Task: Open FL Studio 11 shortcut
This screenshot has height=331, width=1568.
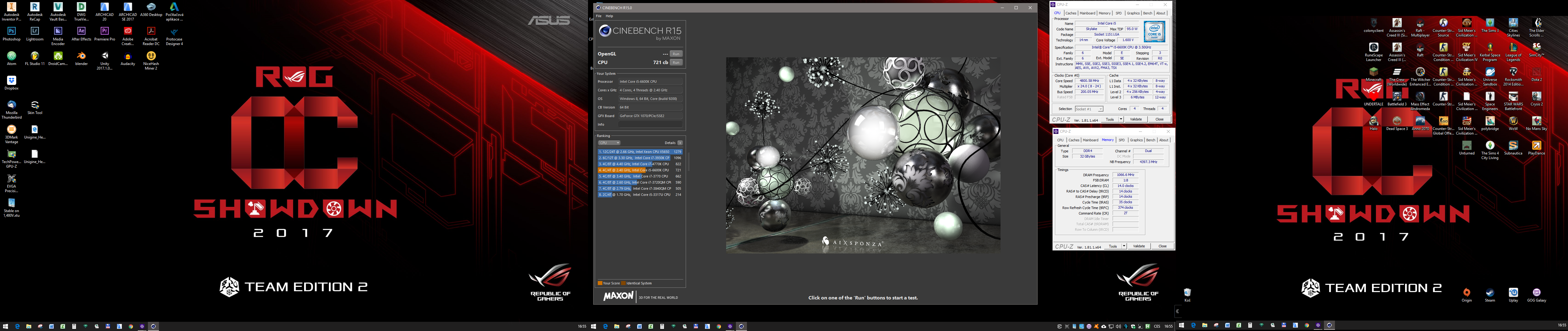Action: 35,59
